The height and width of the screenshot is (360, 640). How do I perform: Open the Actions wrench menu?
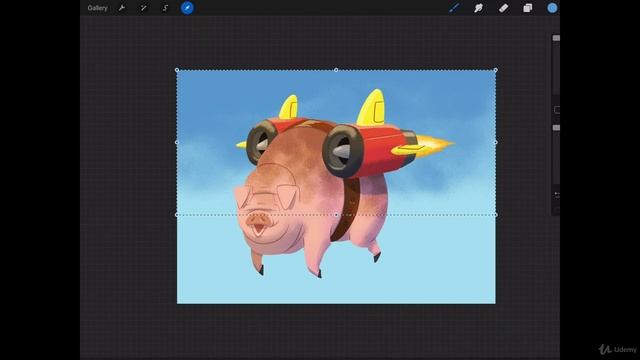[122, 8]
